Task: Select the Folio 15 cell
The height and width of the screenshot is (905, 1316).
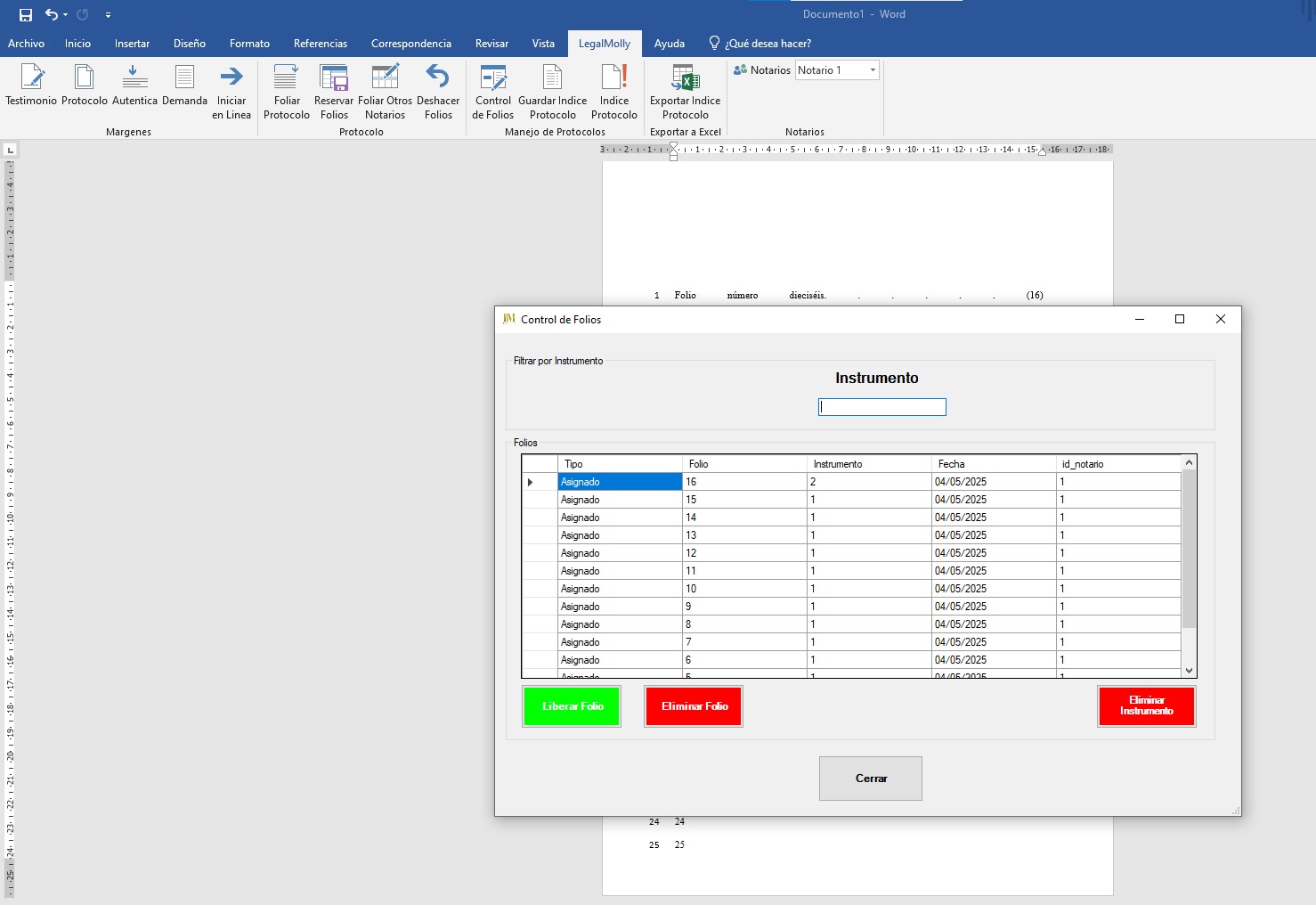Action: tap(744, 500)
